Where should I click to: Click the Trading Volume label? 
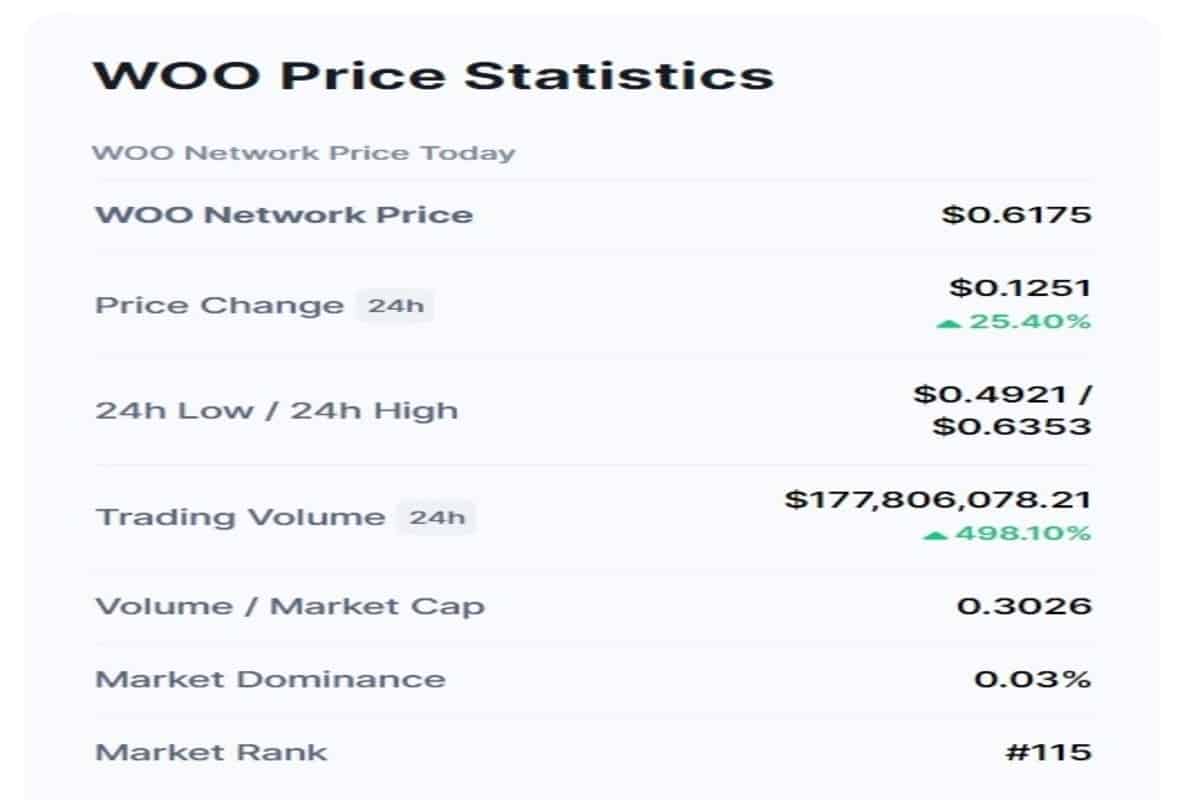[x=240, y=517]
